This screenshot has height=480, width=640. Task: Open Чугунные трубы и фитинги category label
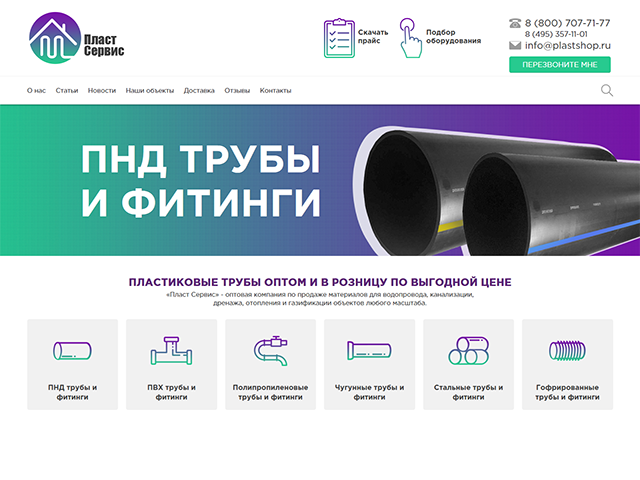coord(369,392)
